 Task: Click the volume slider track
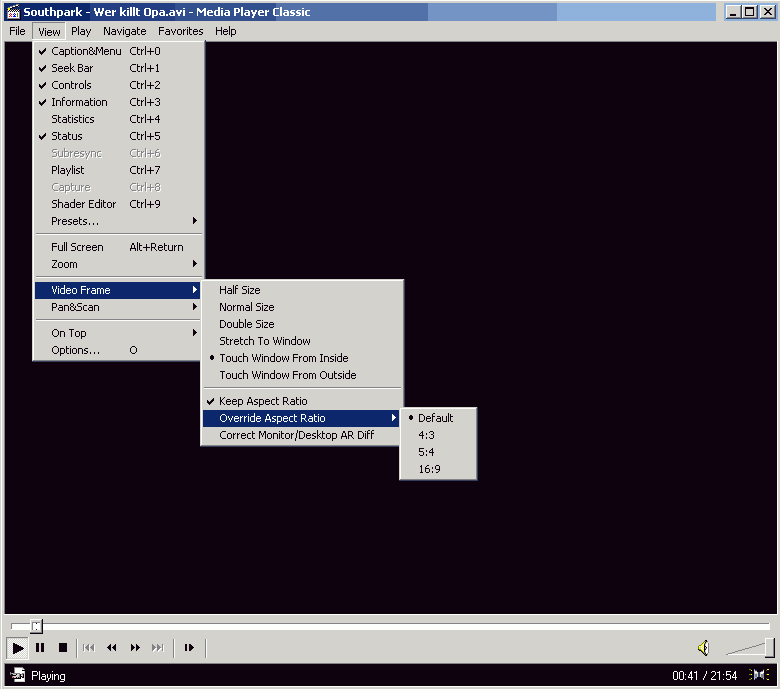[x=748, y=649]
